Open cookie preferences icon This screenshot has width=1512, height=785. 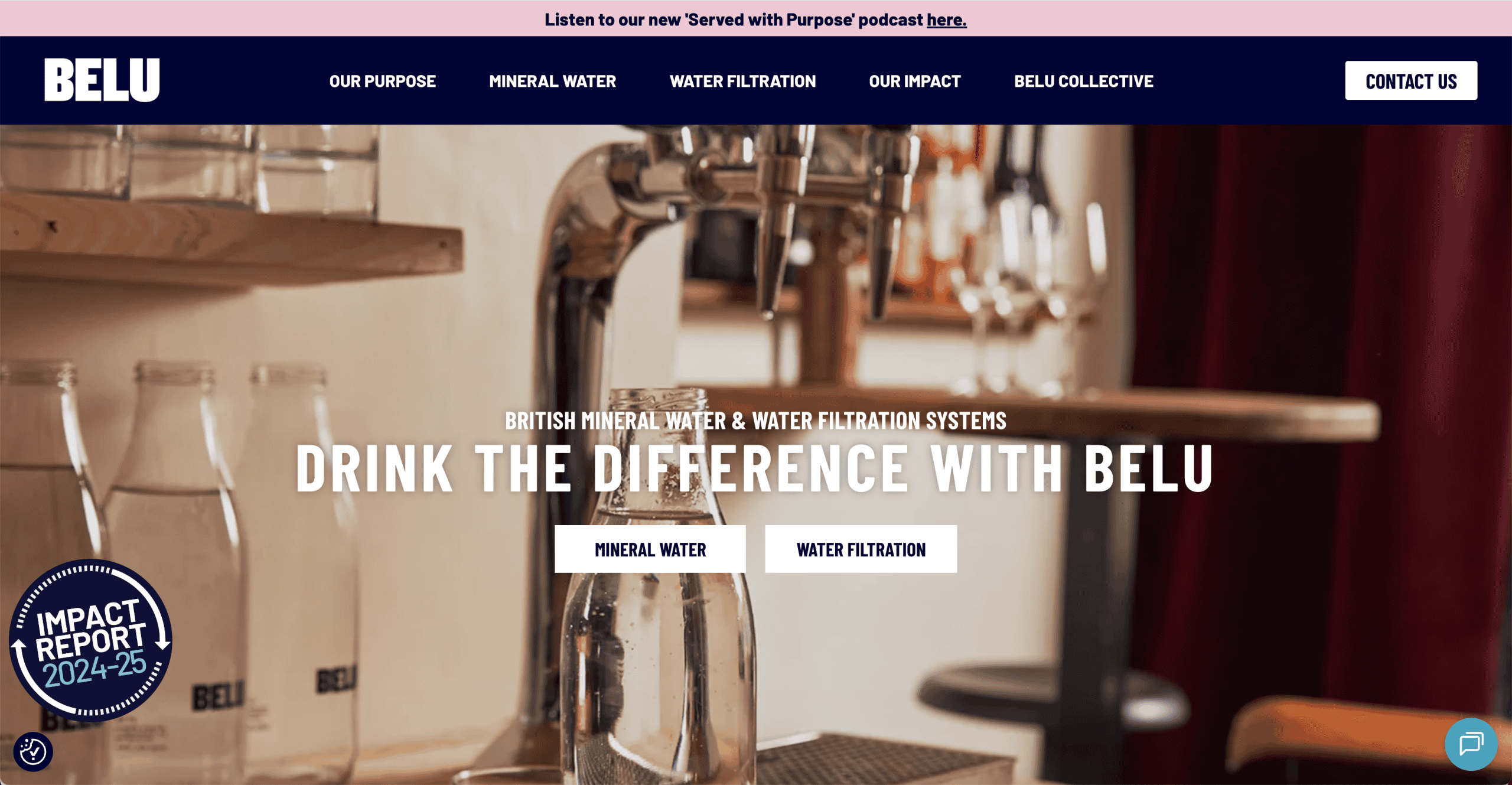point(33,751)
